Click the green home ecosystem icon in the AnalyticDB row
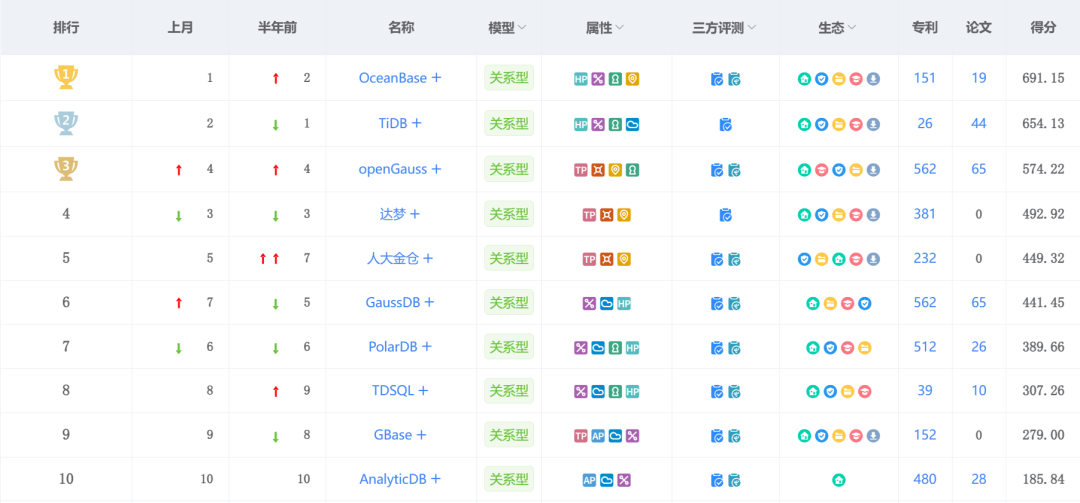The width and height of the screenshot is (1080, 503). coord(838,480)
